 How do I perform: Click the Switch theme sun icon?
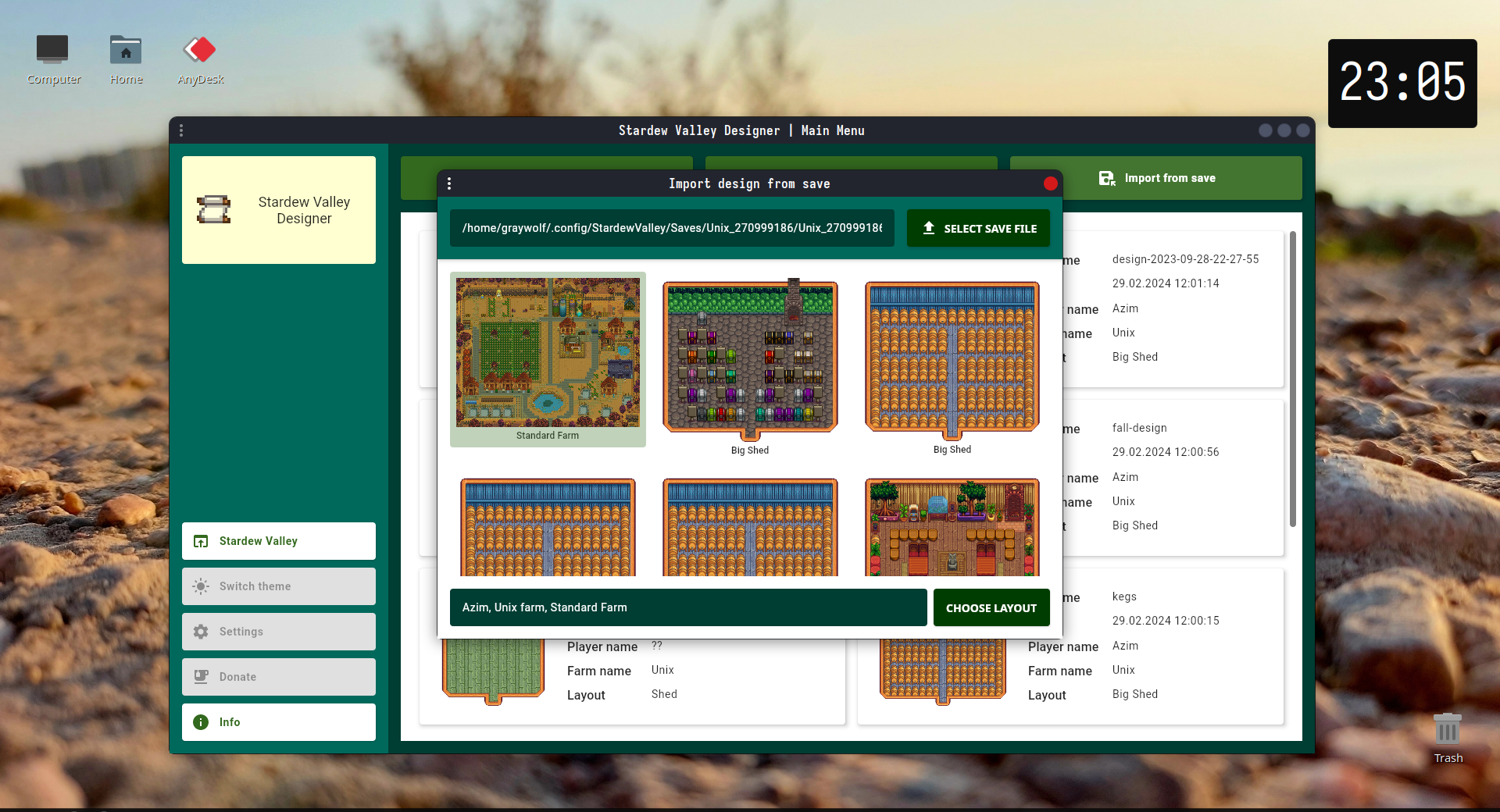[201, 586]
